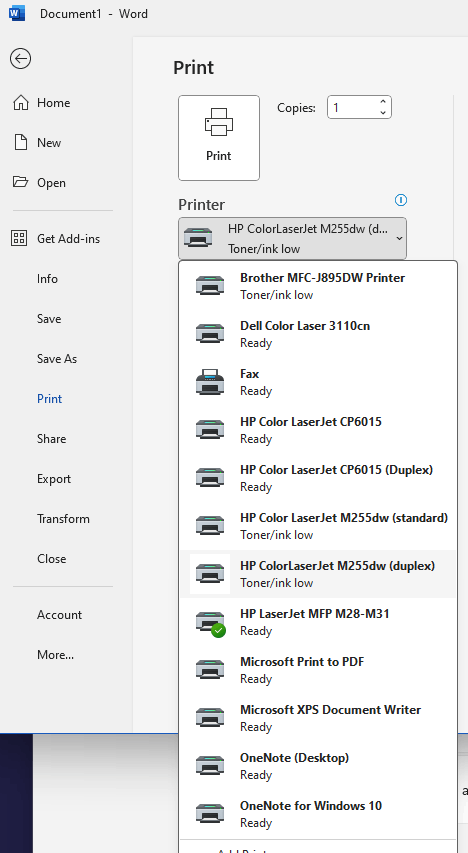Screen dimensions: 468x853
Task: Collapse the Printer dropdown selector
Action: (x=292, y=238)
